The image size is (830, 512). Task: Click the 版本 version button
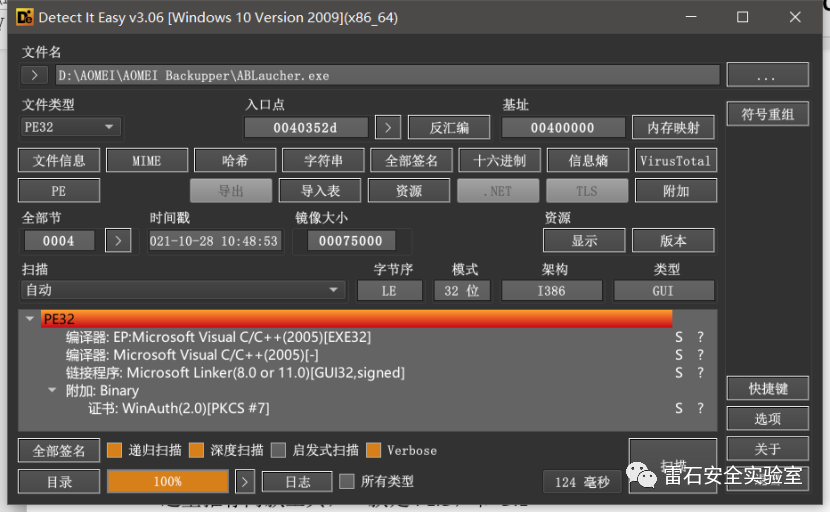(x=673, y=240)
